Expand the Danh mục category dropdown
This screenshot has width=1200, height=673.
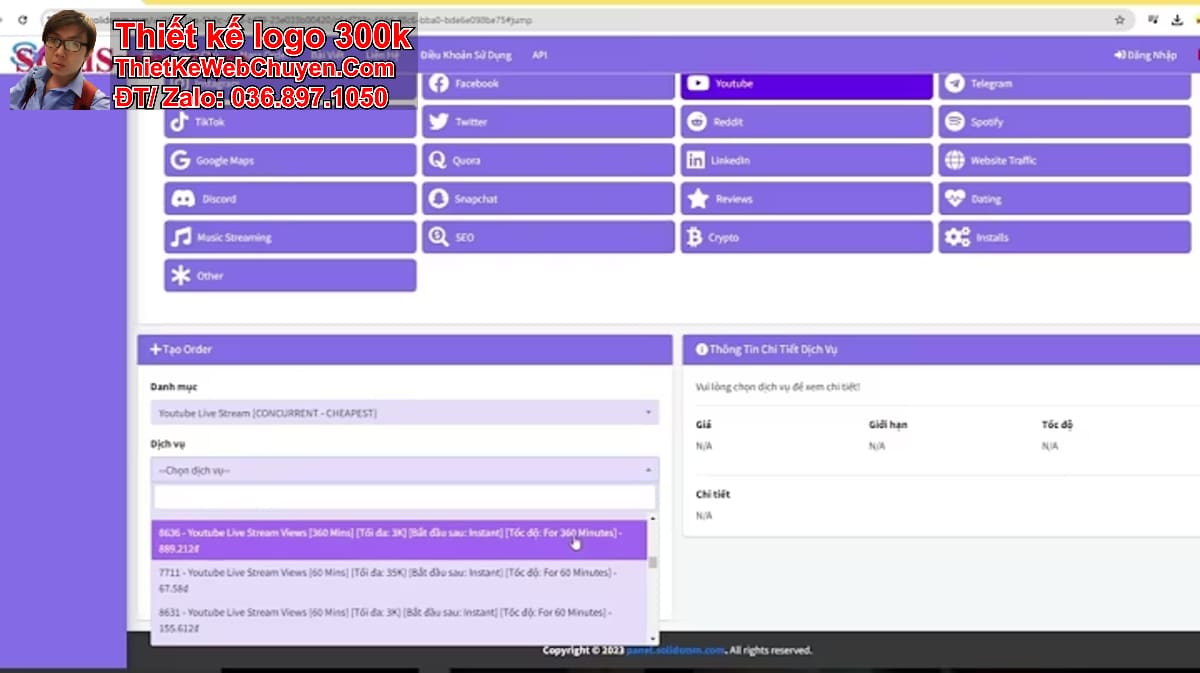(404, 413)
